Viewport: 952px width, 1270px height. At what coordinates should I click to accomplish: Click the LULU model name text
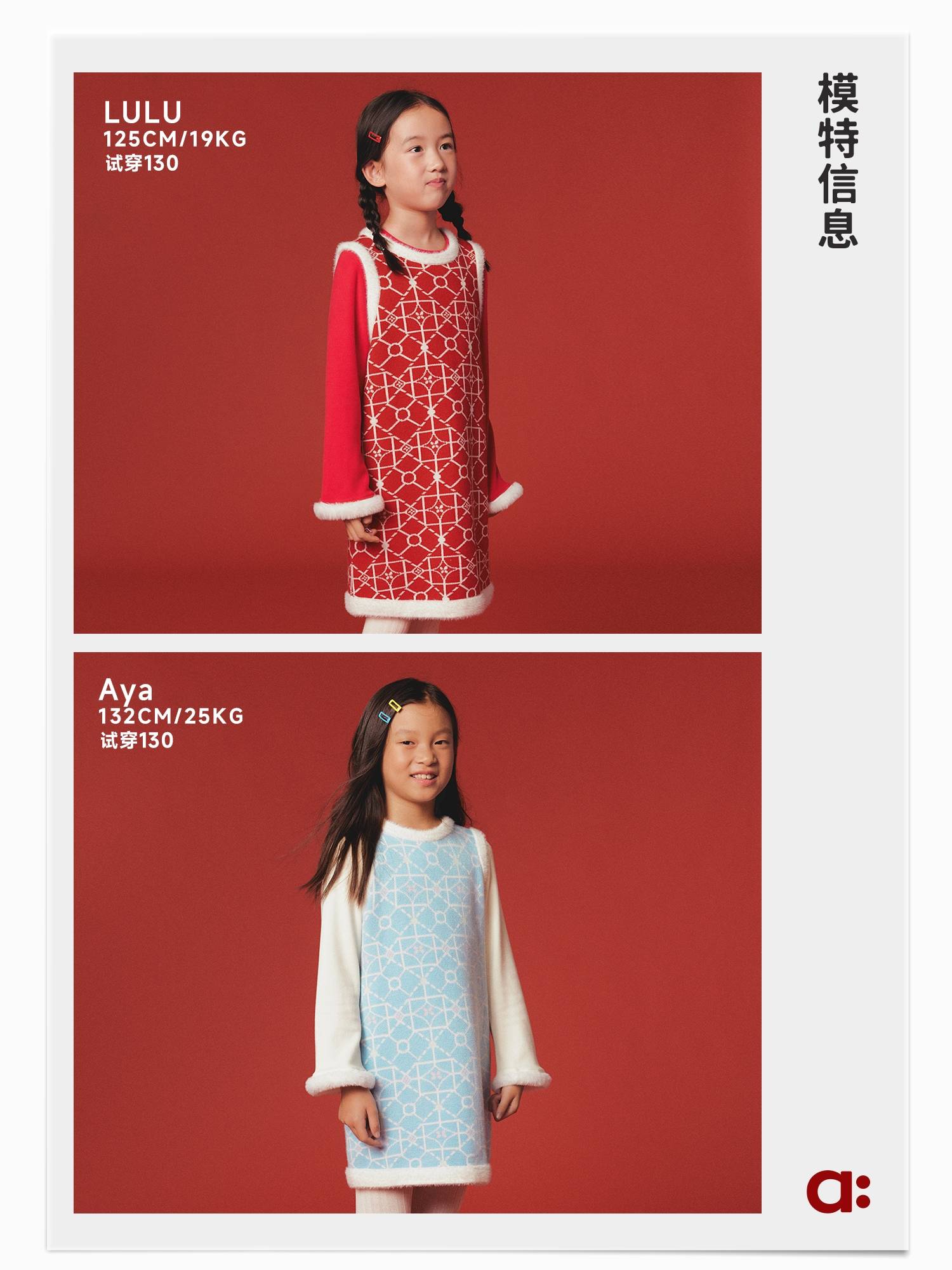pos(143,113)
